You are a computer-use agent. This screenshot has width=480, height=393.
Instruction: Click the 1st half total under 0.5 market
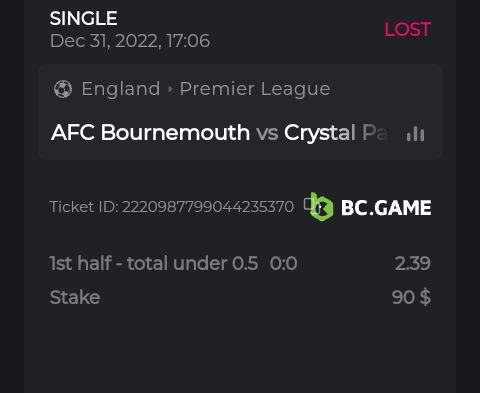point(154,263)
